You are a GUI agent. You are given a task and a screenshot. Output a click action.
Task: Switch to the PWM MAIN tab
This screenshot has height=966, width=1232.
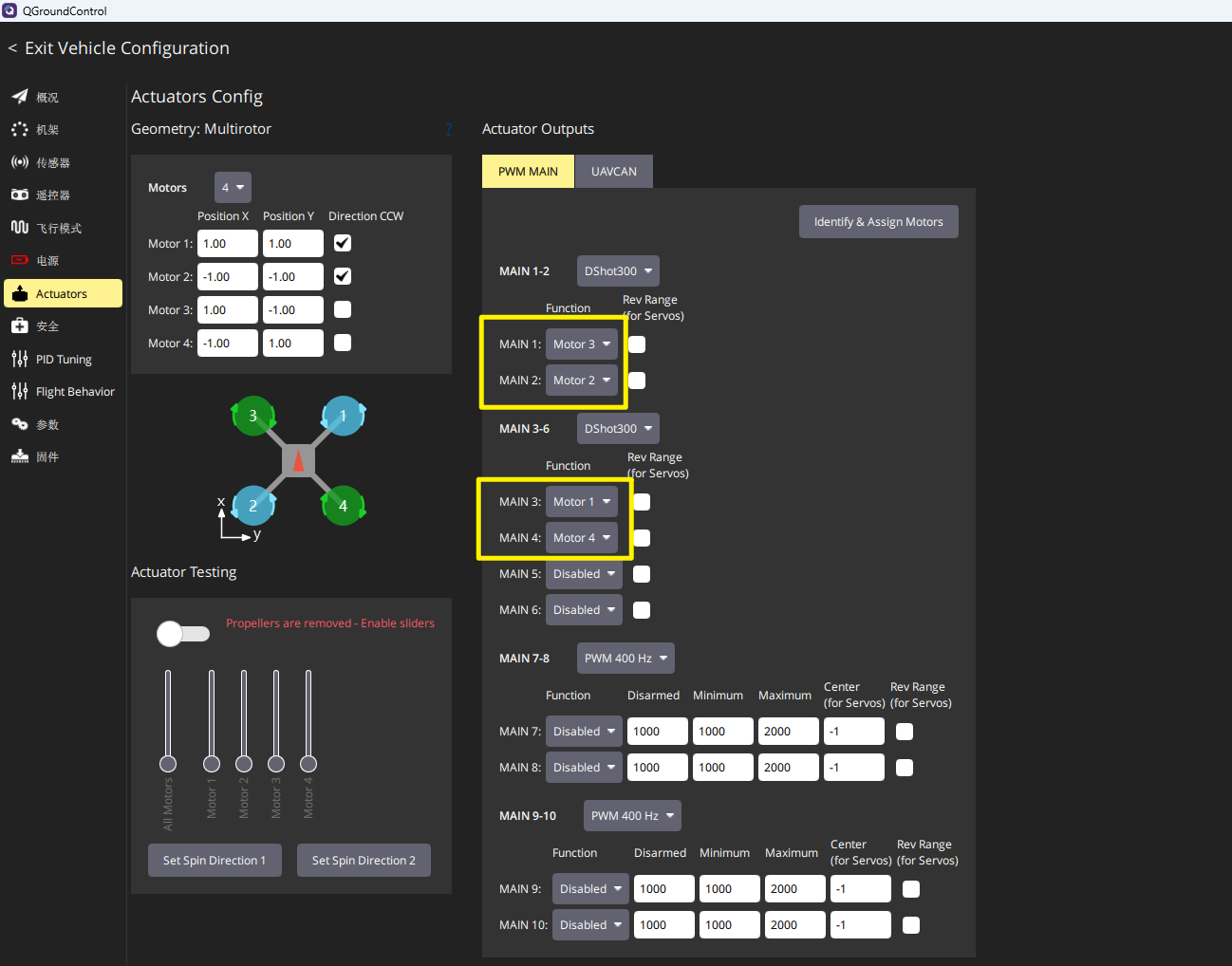coord(528,172)
